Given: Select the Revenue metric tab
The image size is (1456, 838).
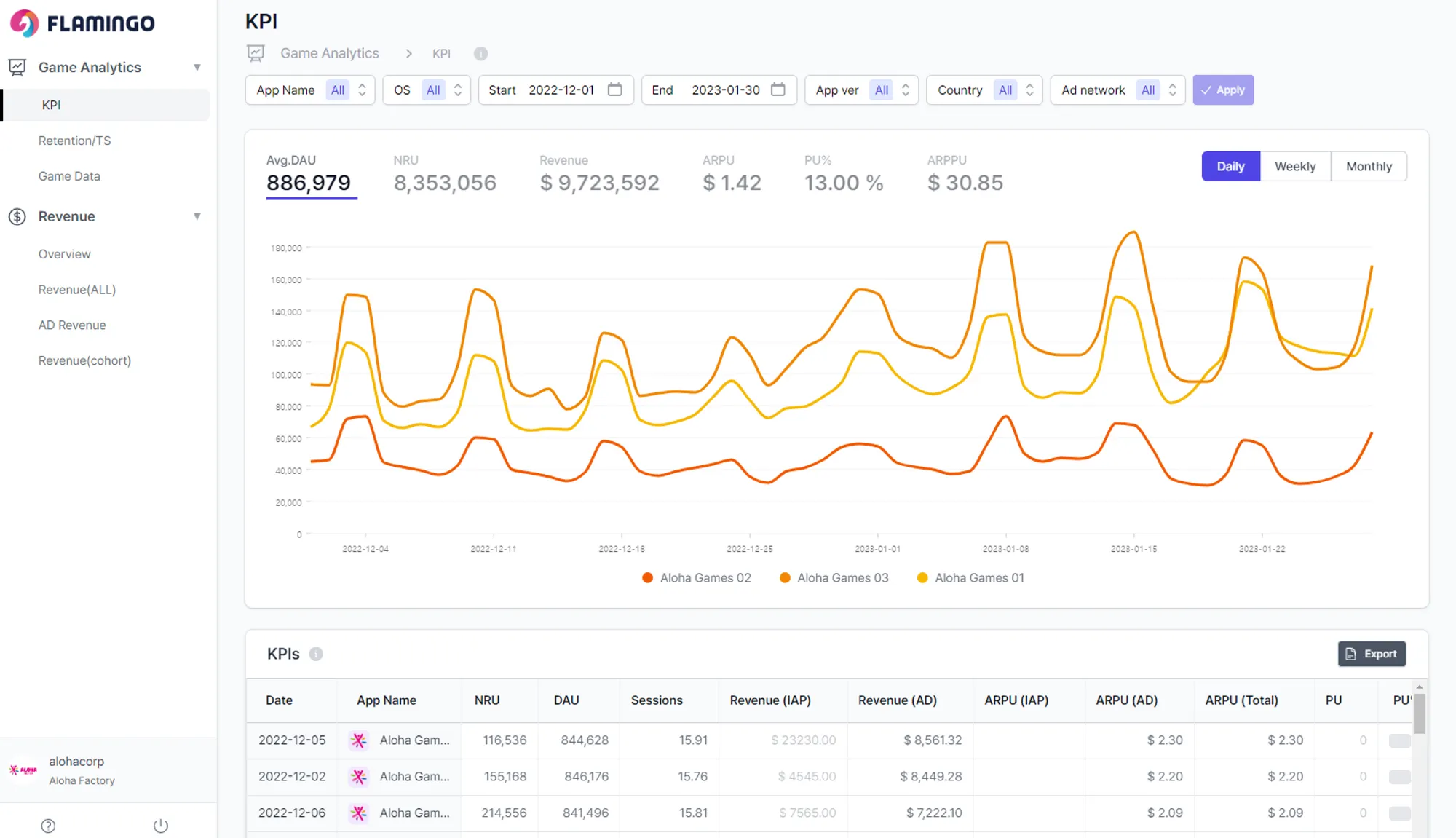Looking at the screenshot, I should pyautogui.click(x=599, y=175).
